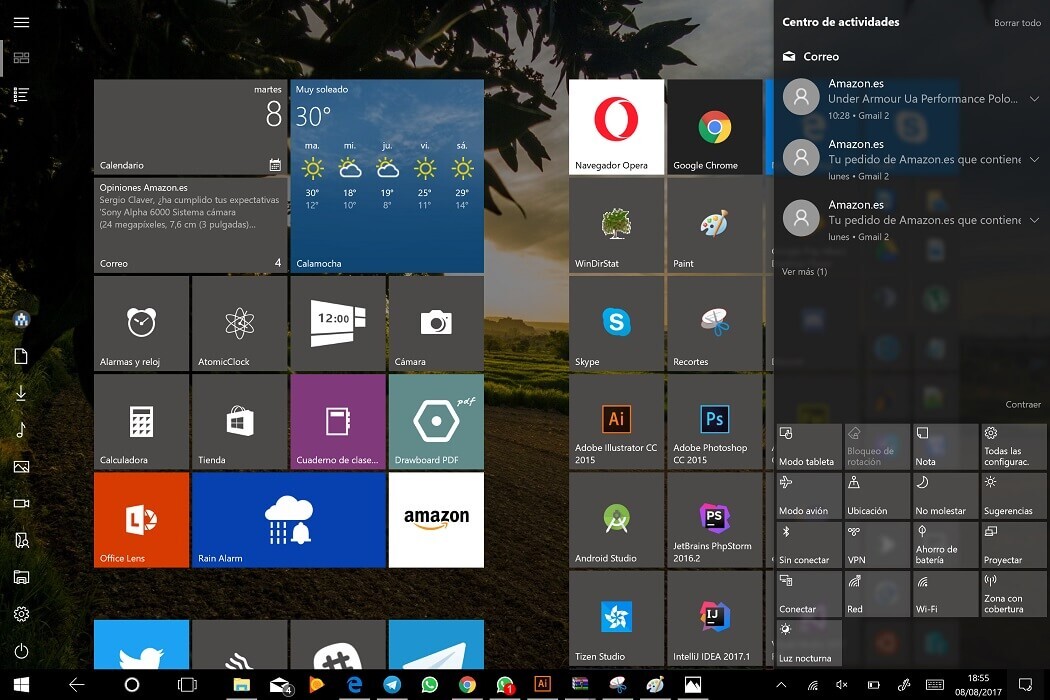Viewport: 1050px width, 700px height.
Task: Toggle the Ubicación quick action
Action: (877, 495)
